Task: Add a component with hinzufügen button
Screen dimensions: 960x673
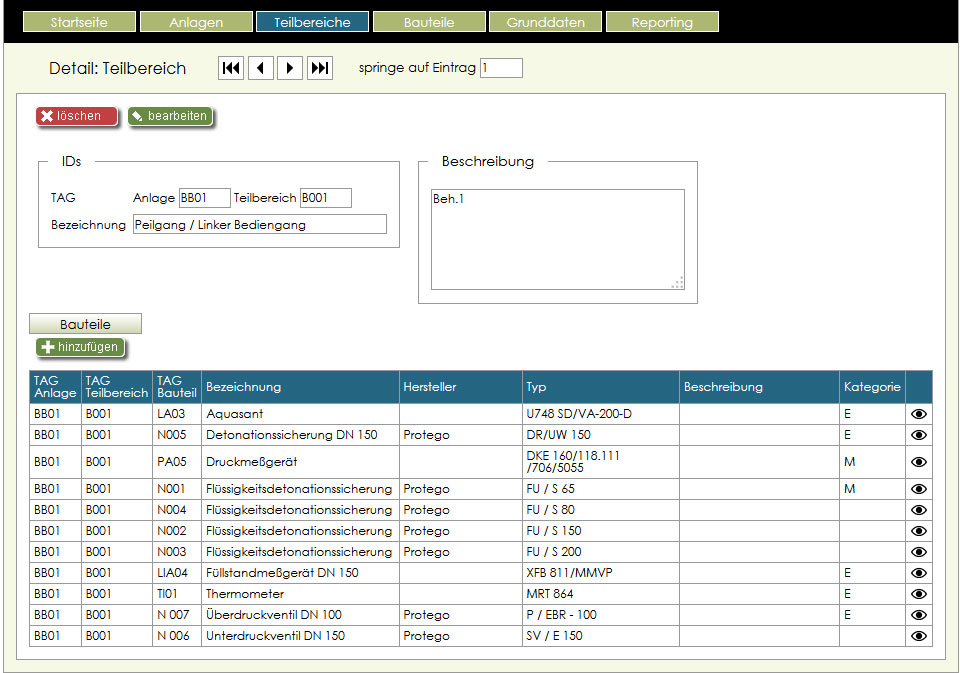Action: [x=81, y=348]
